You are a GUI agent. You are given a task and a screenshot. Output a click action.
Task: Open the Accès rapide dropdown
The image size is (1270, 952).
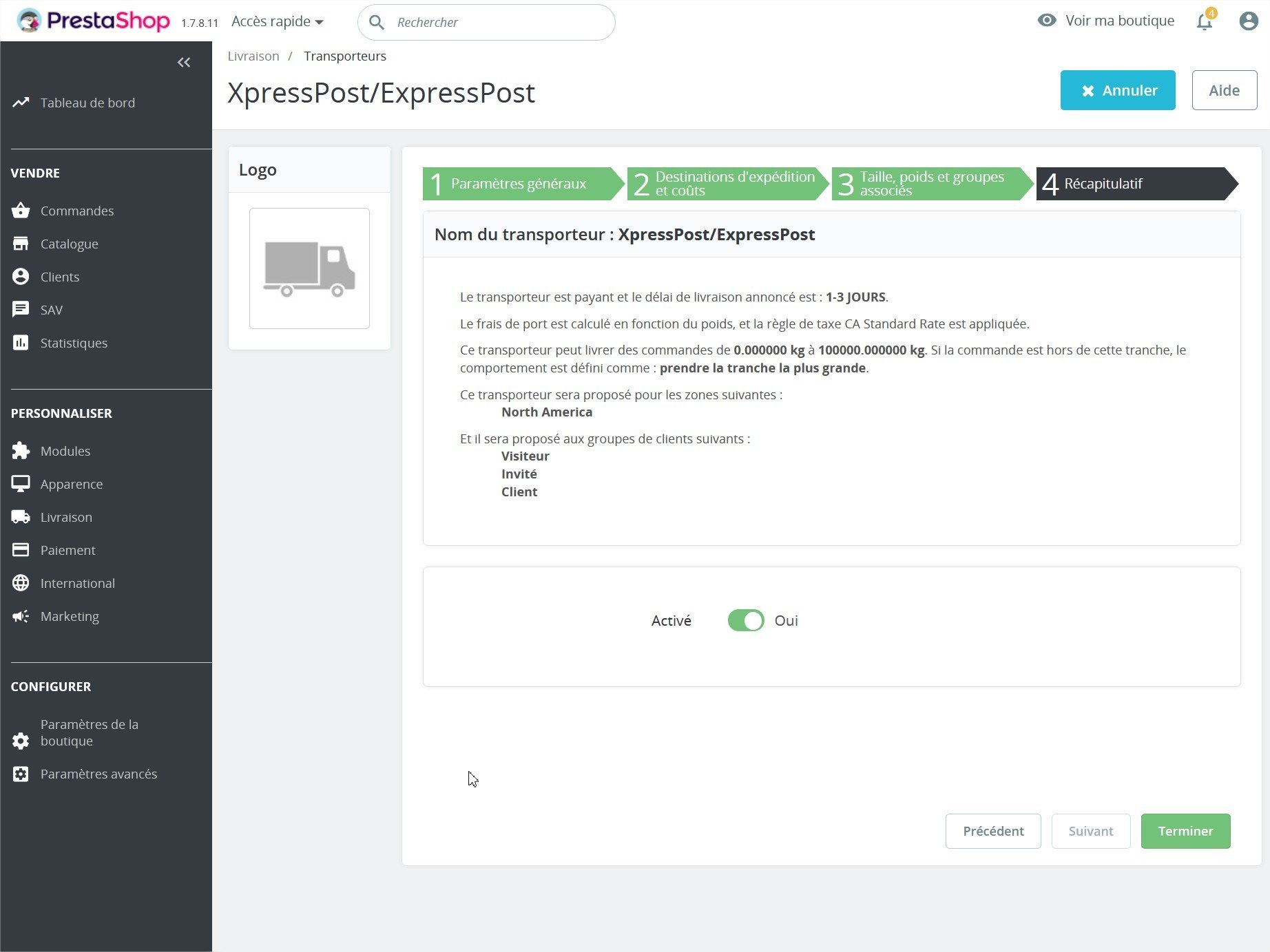pos(278,21)
